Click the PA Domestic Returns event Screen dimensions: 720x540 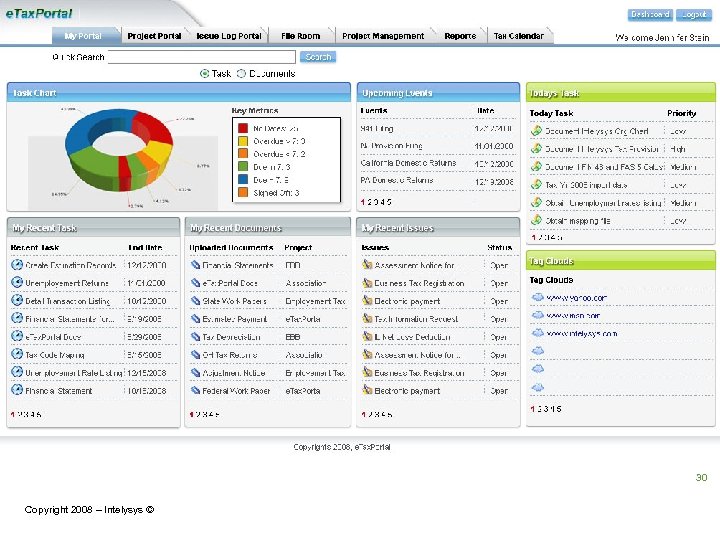coord(397,180)
